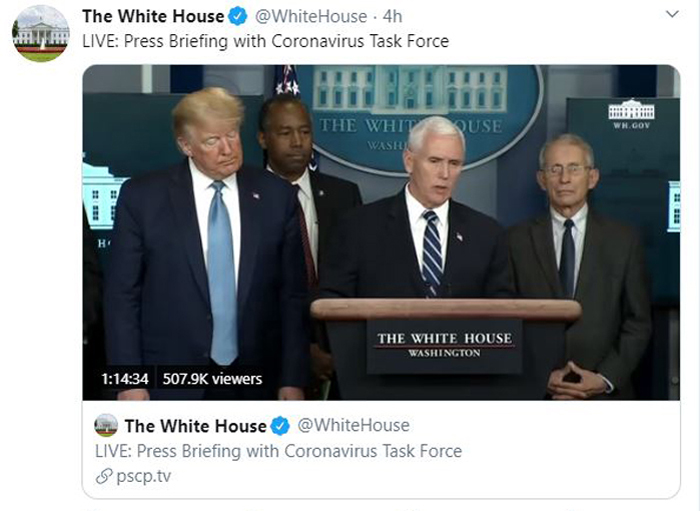The width and height of the screenshot is (700, 511).
Task: Click the top "LIVE: Press Briefing" tweet text
Action: point(266,41)
